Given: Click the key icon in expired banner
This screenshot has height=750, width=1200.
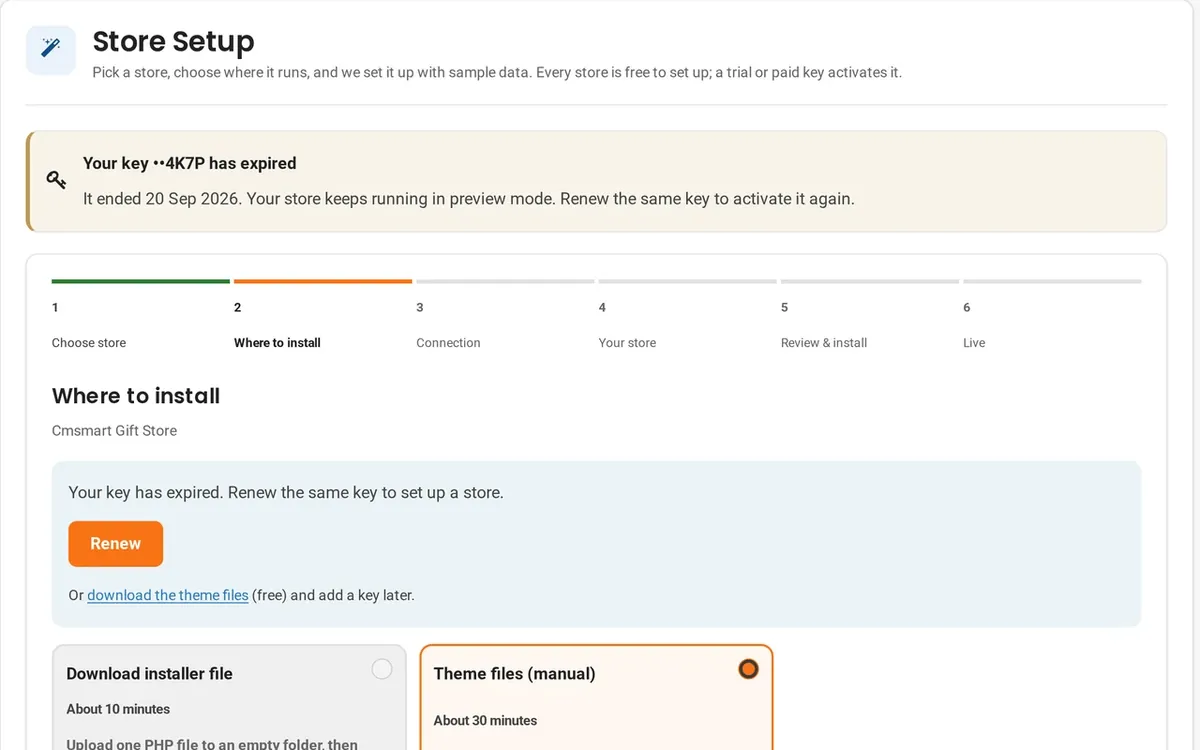Looking at the screenshot, I should (56, 180).
